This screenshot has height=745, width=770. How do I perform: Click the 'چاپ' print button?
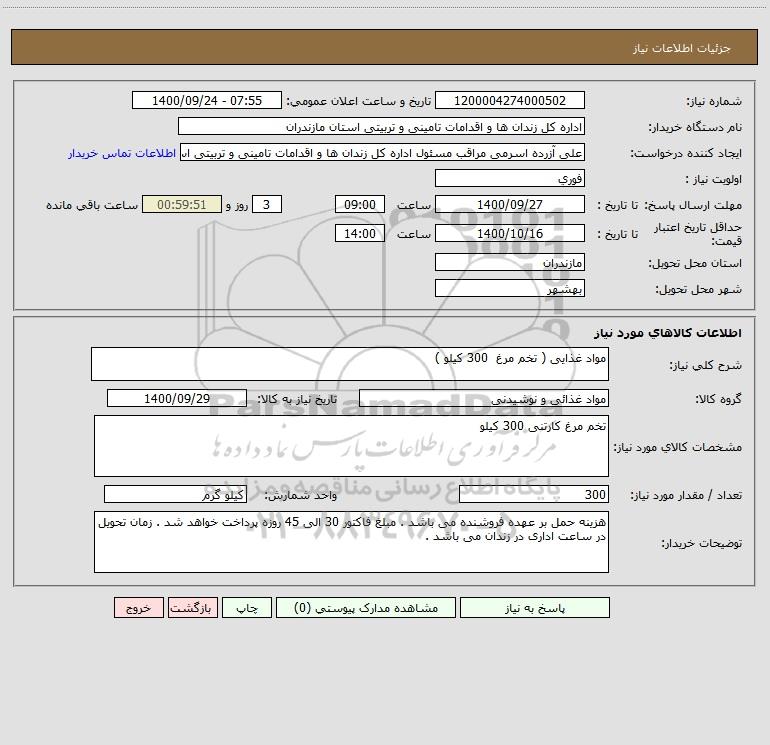(247, 608)
